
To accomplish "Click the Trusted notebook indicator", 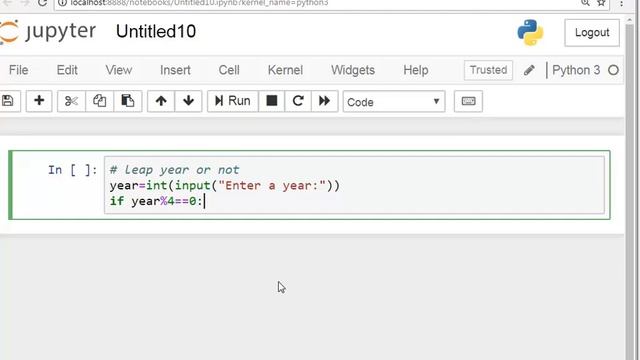I will (488, 70).
